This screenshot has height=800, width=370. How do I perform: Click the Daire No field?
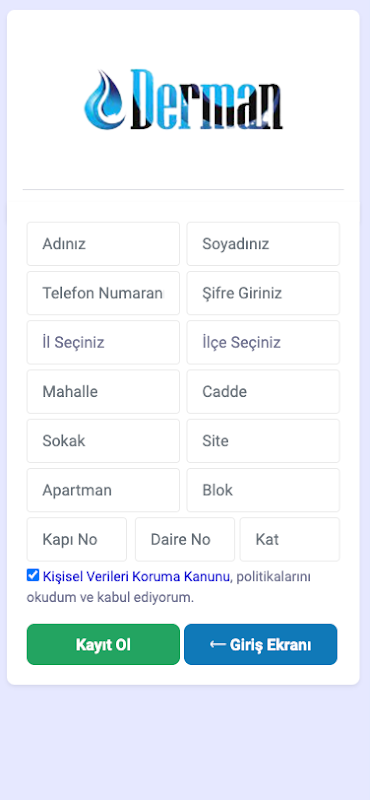coord(185,539)
